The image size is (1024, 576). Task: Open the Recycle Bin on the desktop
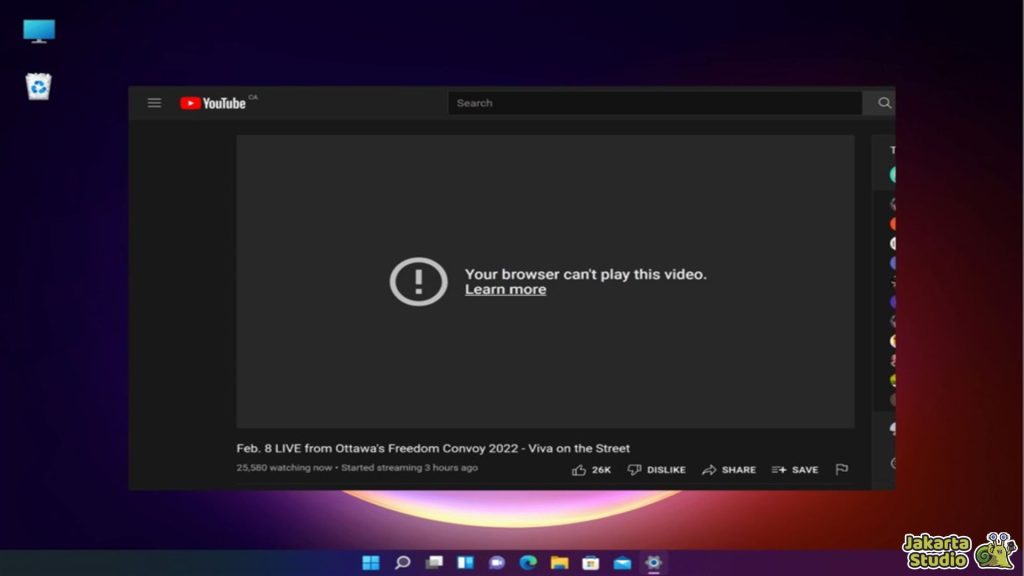pyautogui.click(x=38, y=87)
